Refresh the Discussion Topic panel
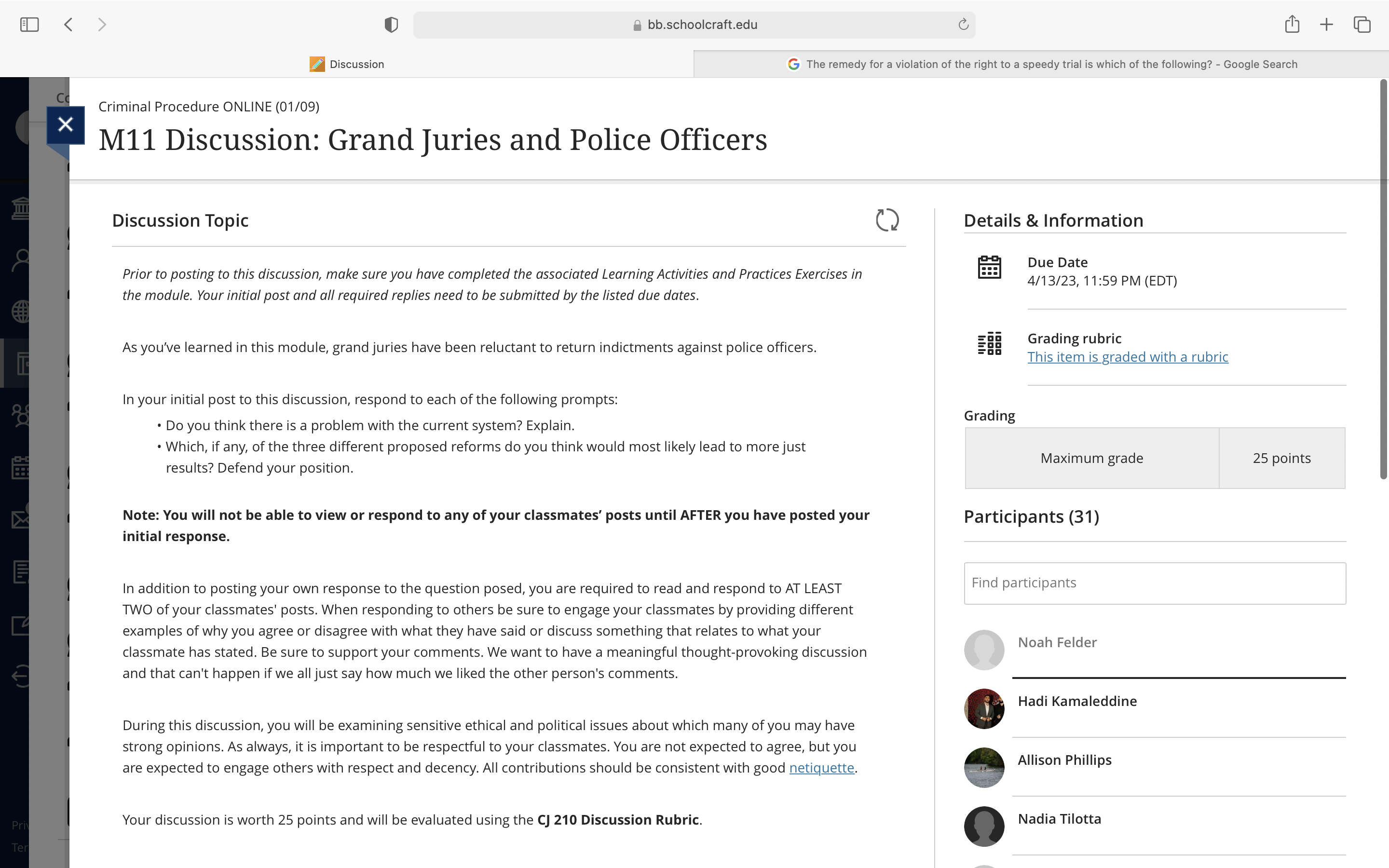1389x868 pixels. pos(888,220)
